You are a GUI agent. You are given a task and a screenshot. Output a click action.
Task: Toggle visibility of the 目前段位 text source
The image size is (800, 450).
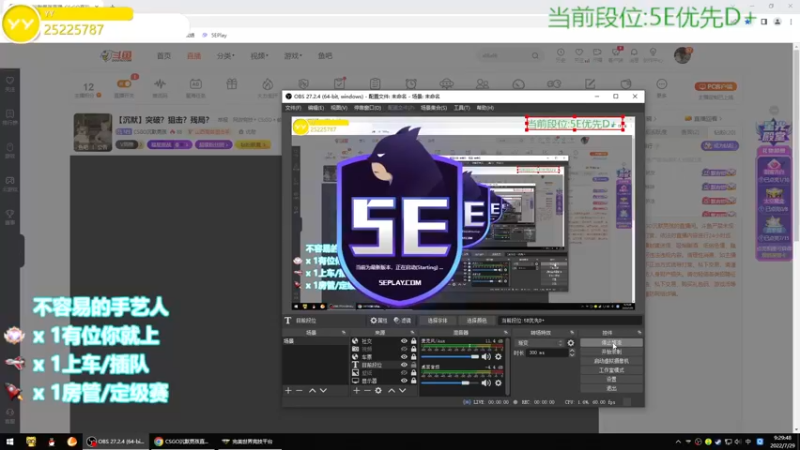pos(404,365)
